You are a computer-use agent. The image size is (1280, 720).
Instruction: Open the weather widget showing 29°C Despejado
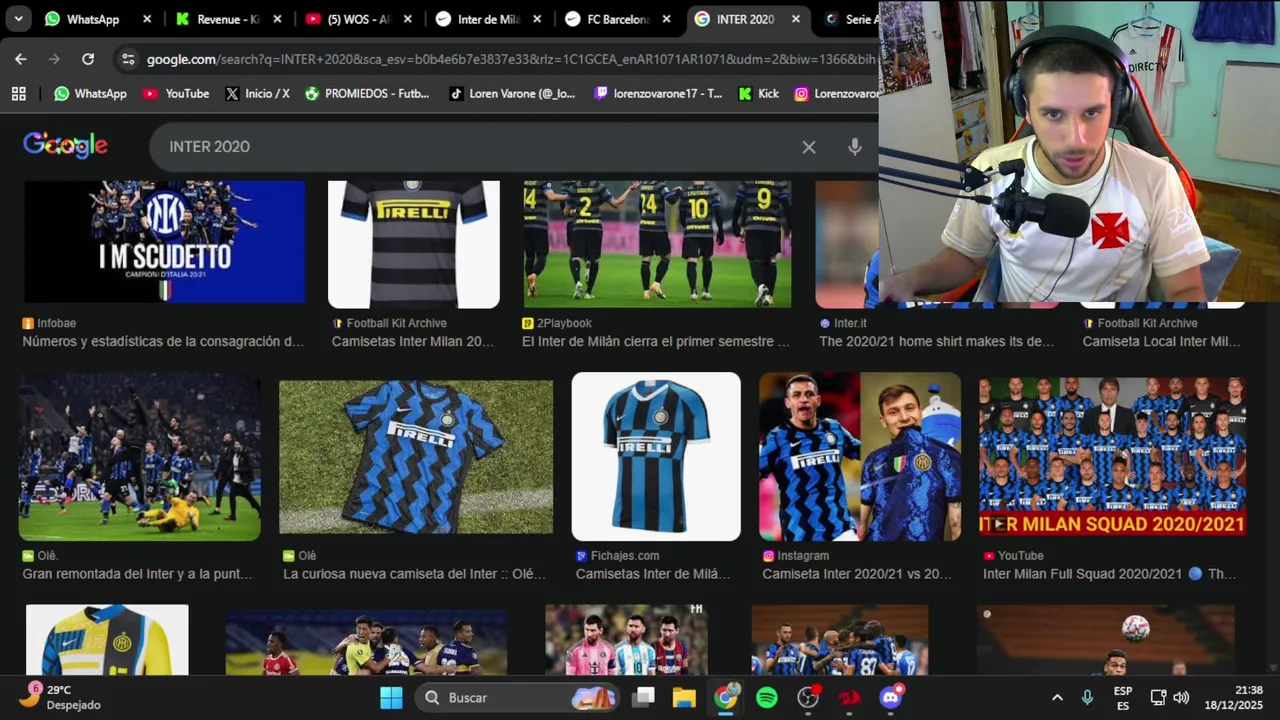[62, 697]
